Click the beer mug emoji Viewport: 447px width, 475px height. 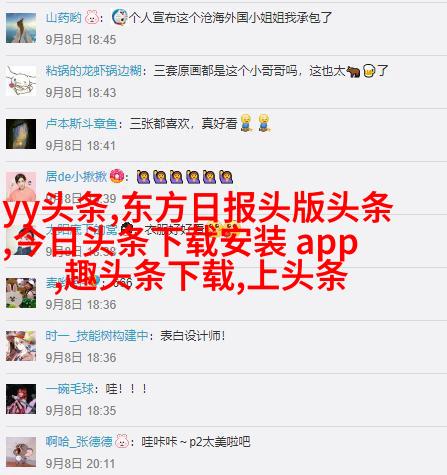369,71
